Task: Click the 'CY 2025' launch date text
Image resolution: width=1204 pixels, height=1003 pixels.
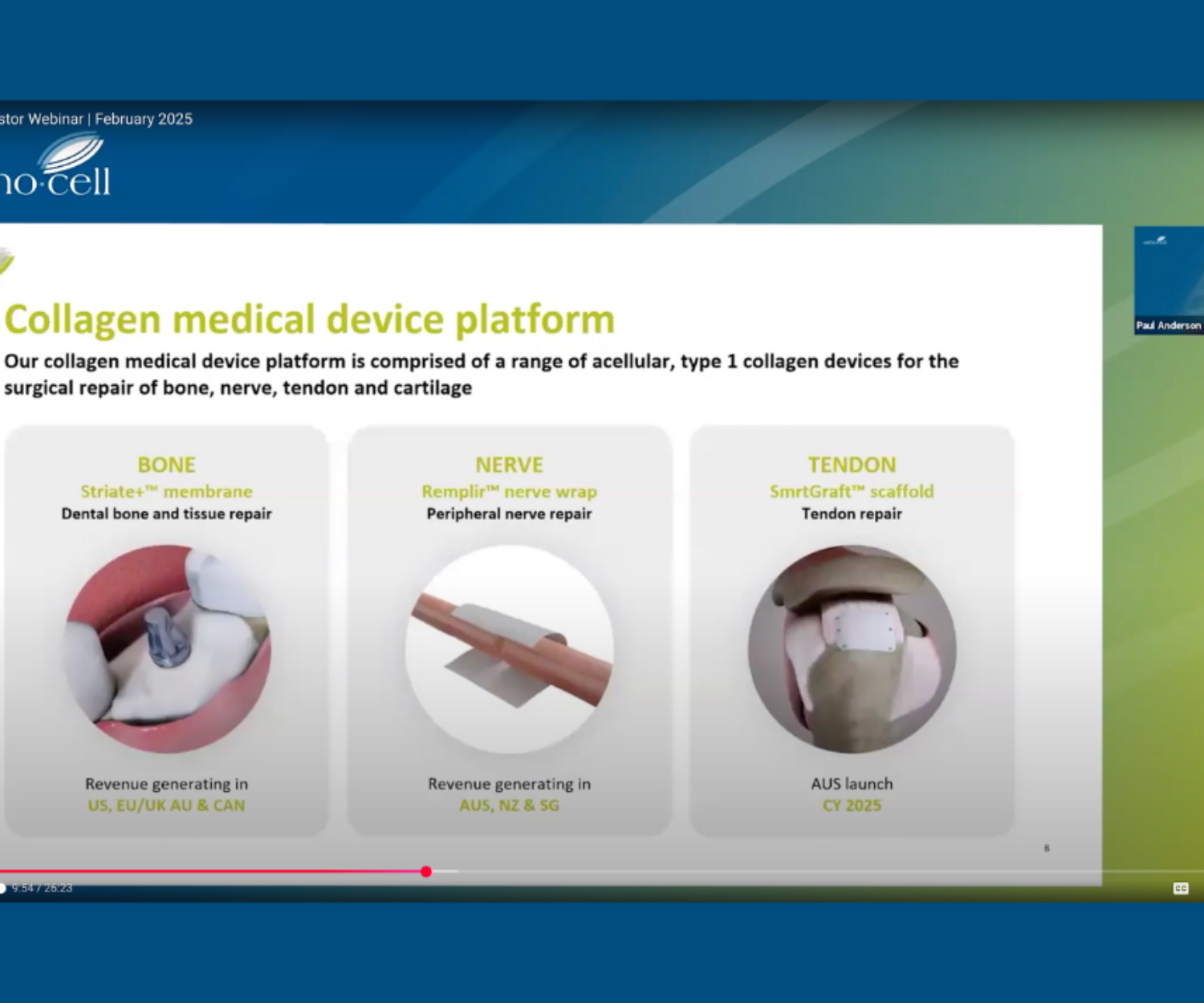Action: (852, 806)
